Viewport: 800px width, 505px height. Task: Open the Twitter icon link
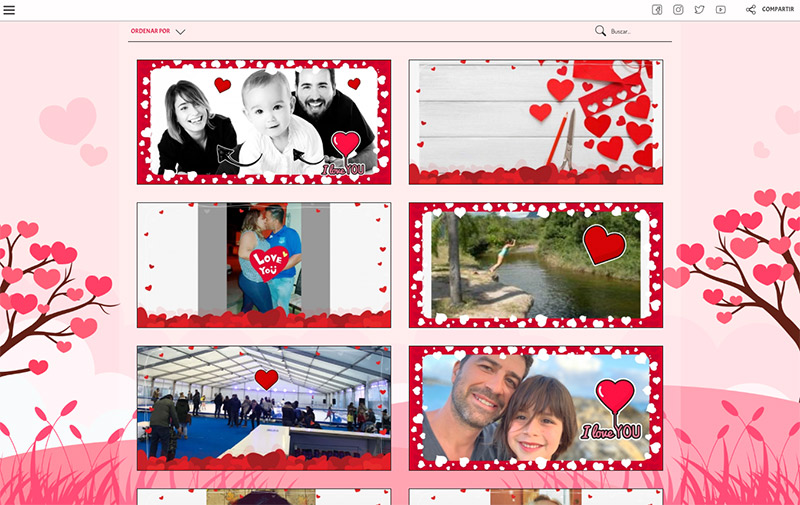(x=699, y=10)
